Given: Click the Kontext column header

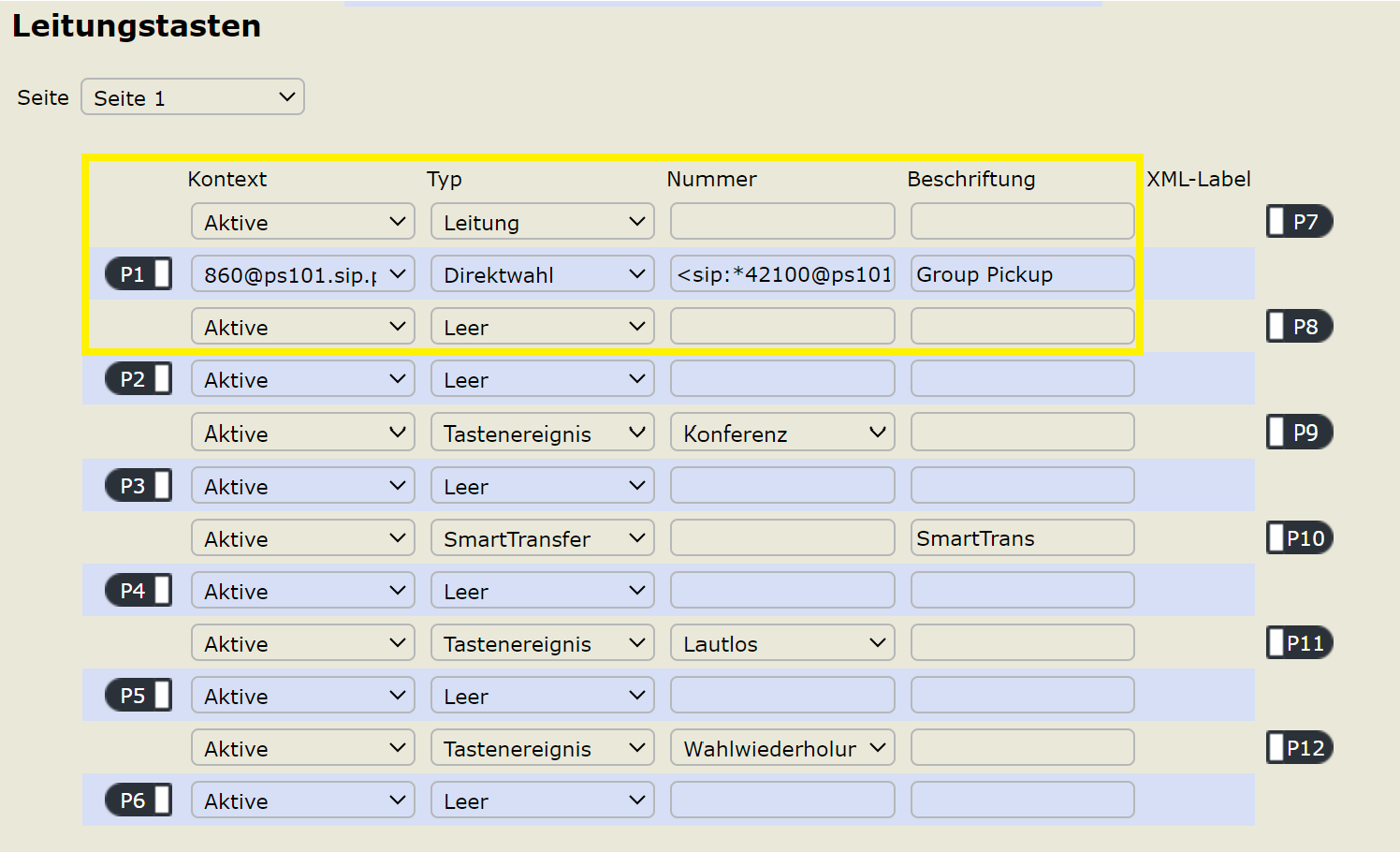Looking at the screenshot, I should point(227,179).
